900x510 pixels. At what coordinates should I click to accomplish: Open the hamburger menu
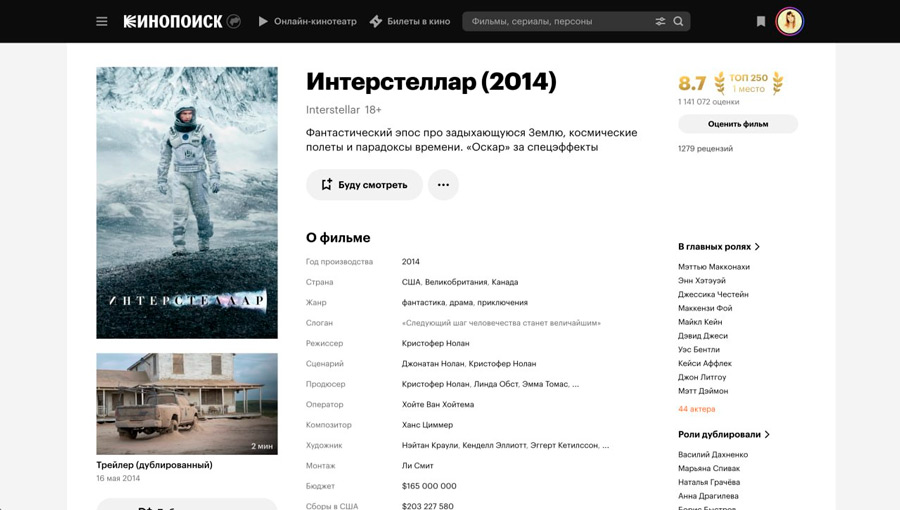click(x=101, y=21)
